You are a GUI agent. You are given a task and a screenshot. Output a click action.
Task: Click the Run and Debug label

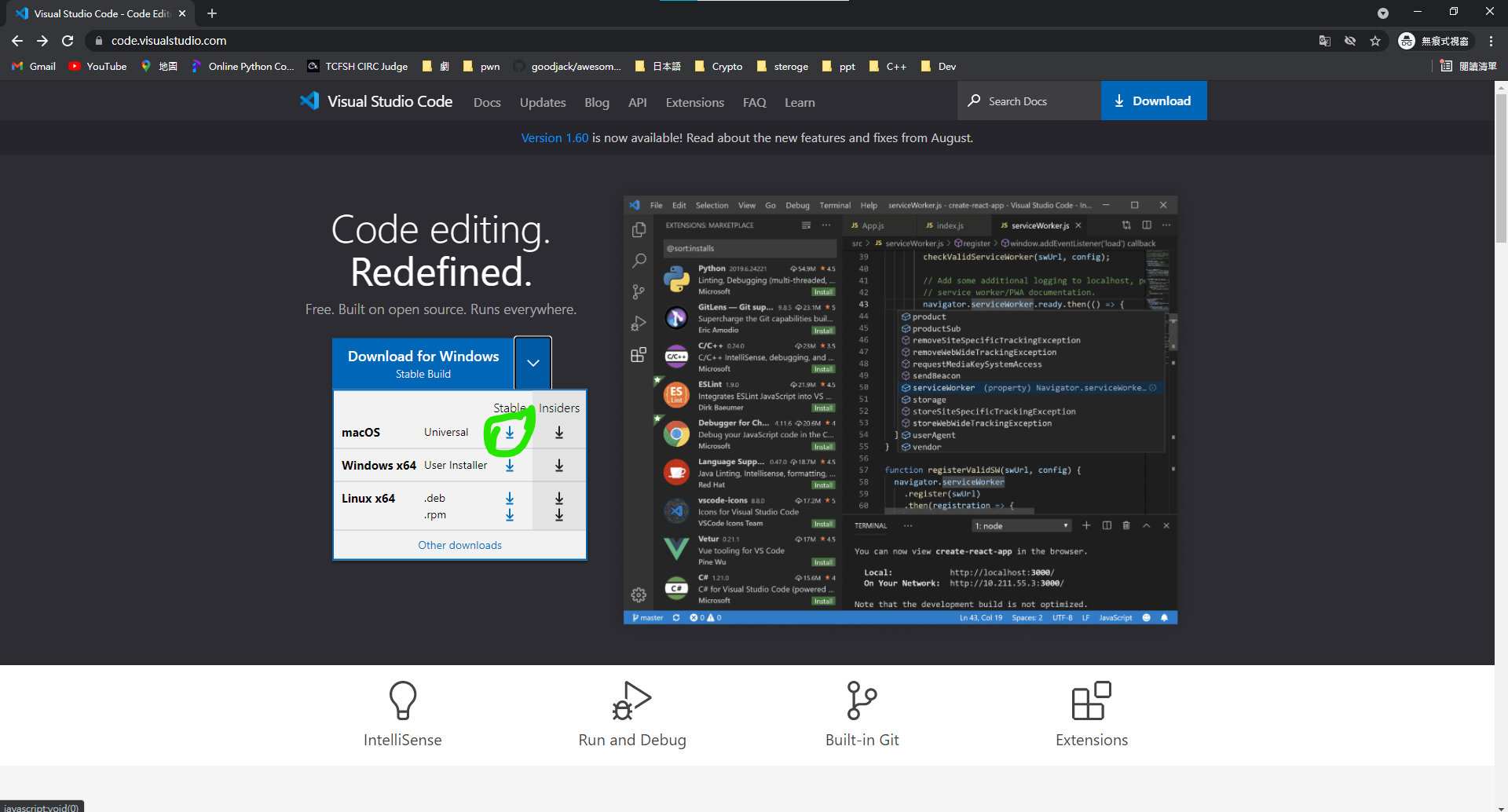(x=632, y=740)
